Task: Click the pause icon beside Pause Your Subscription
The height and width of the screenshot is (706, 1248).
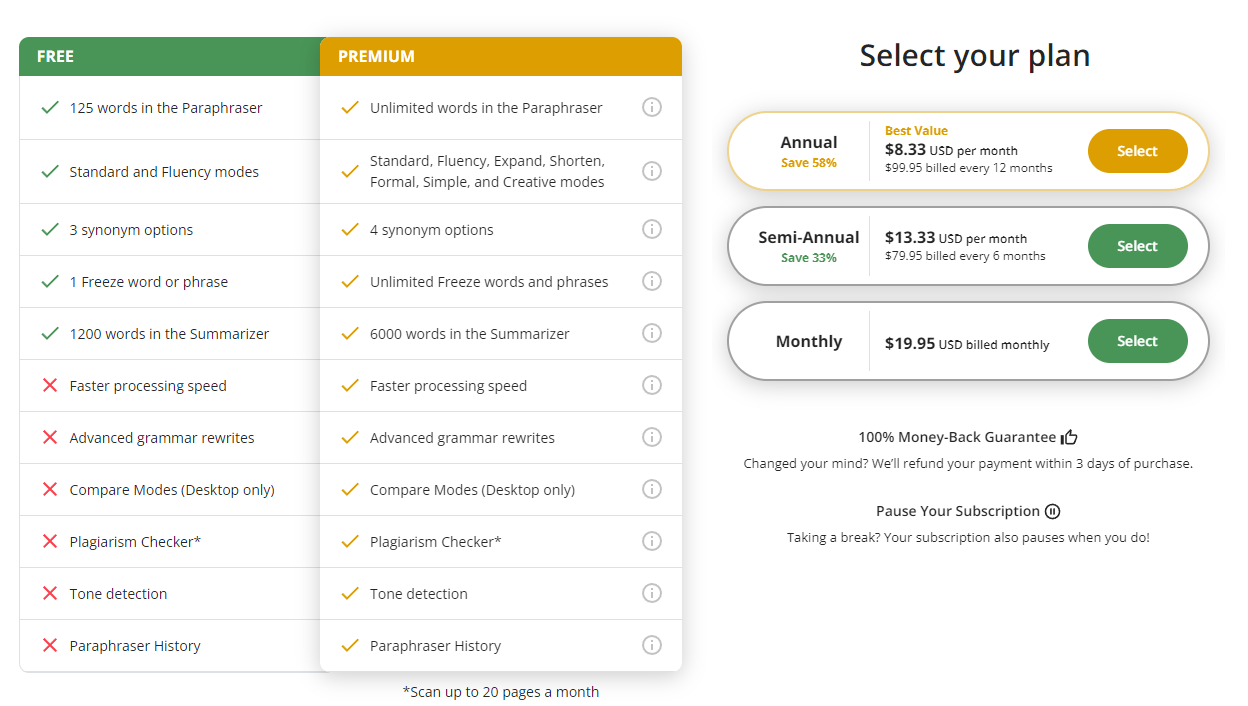Action: click(1052, 511)
